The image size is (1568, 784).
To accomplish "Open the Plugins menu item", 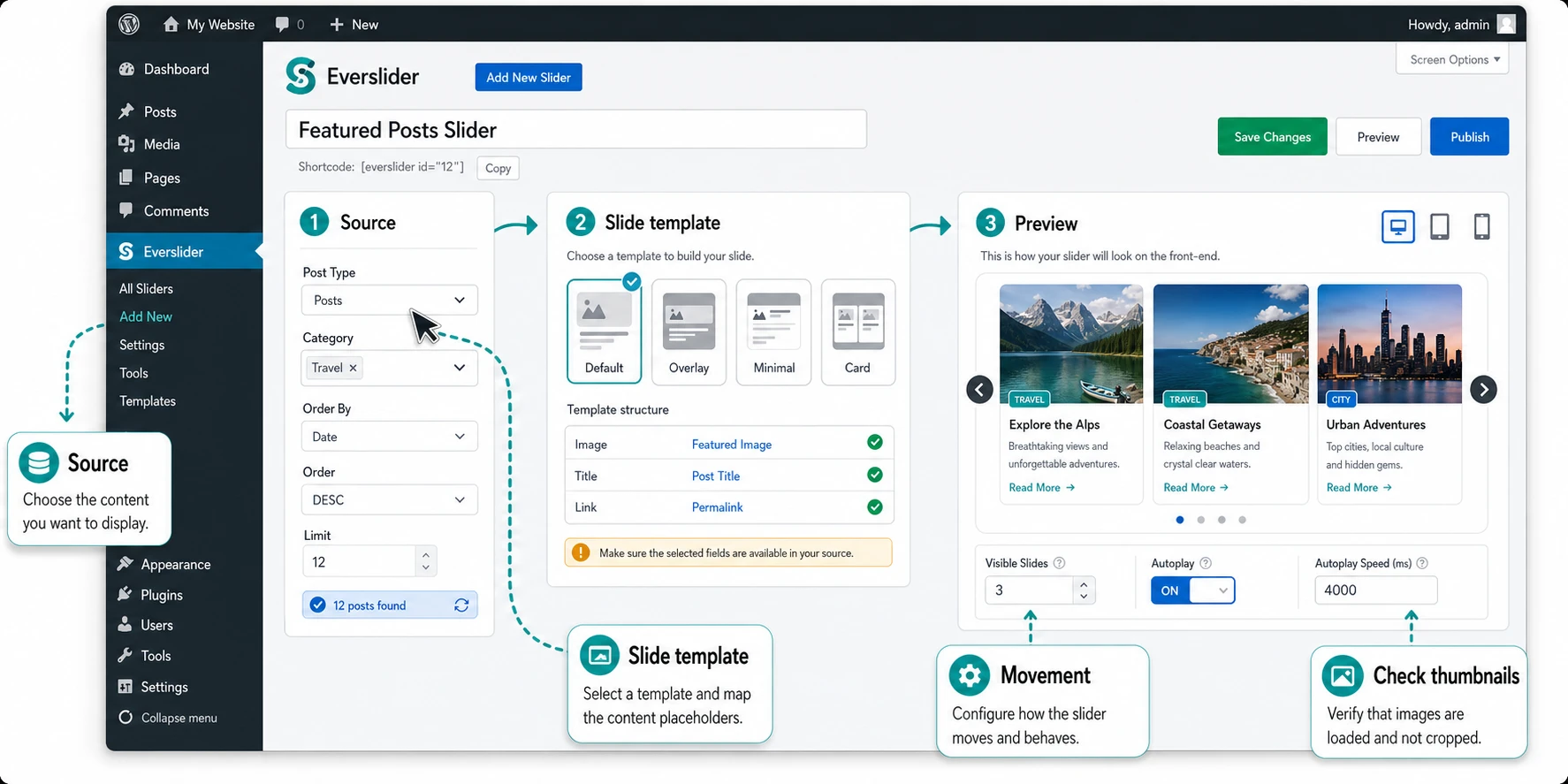I will tap(162, 595).
